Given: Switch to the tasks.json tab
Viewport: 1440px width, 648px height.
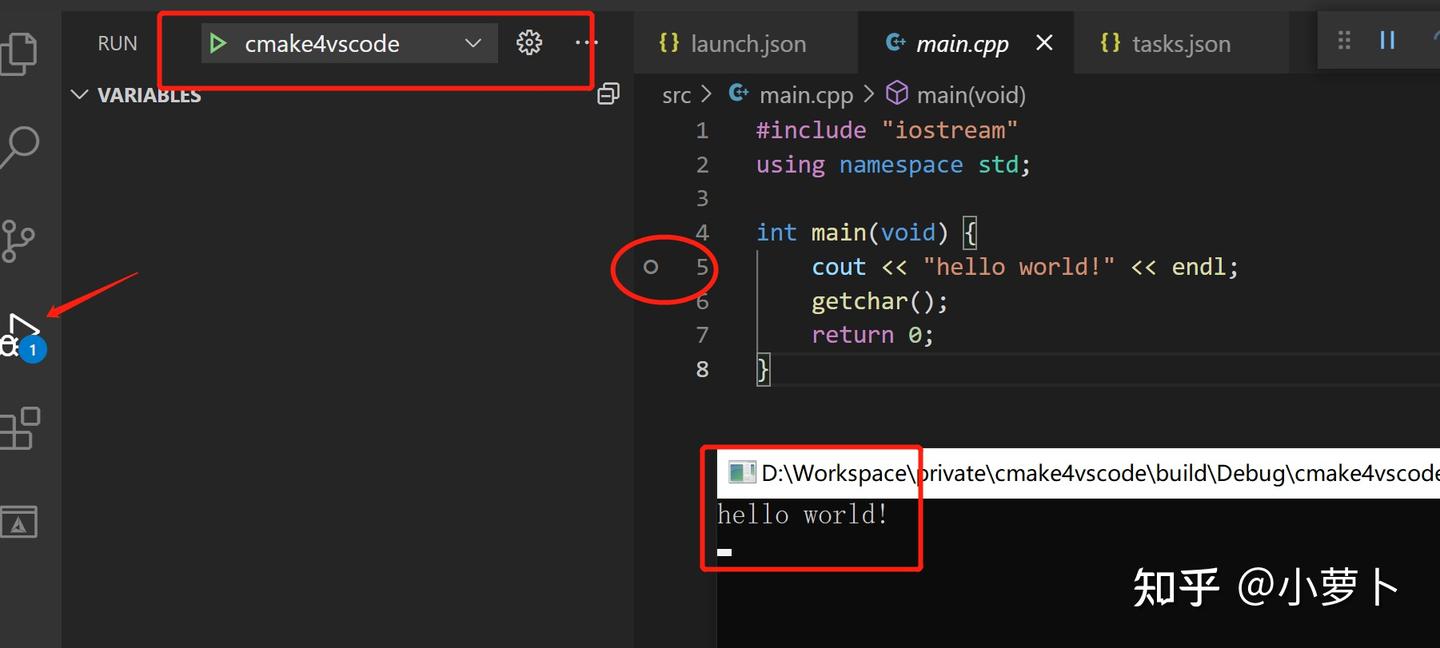Looking at the screenshot, I should (1180, 43).
